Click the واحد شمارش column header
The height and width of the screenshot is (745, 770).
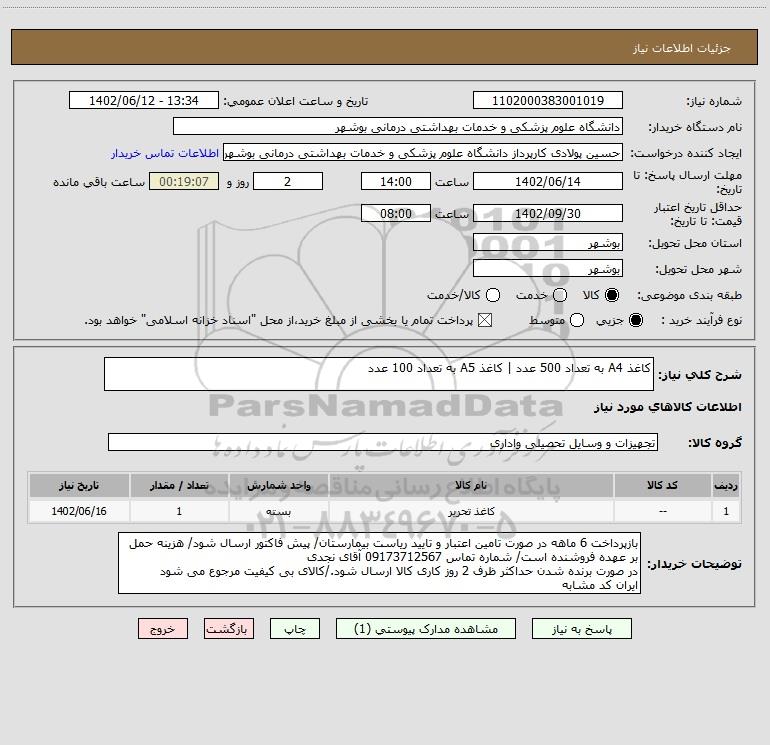coord(278,485)
